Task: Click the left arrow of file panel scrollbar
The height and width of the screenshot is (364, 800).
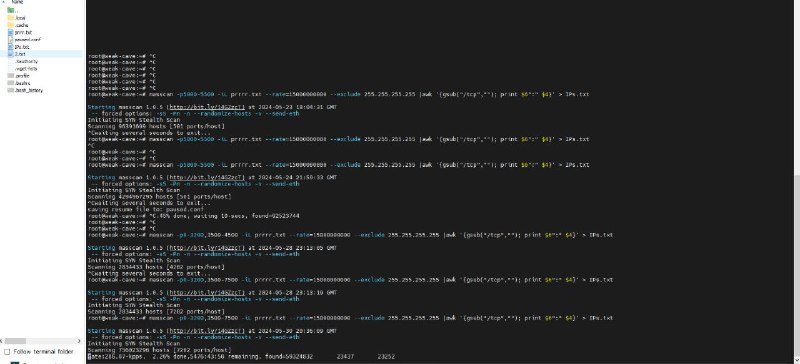Action: click(3, 341)
